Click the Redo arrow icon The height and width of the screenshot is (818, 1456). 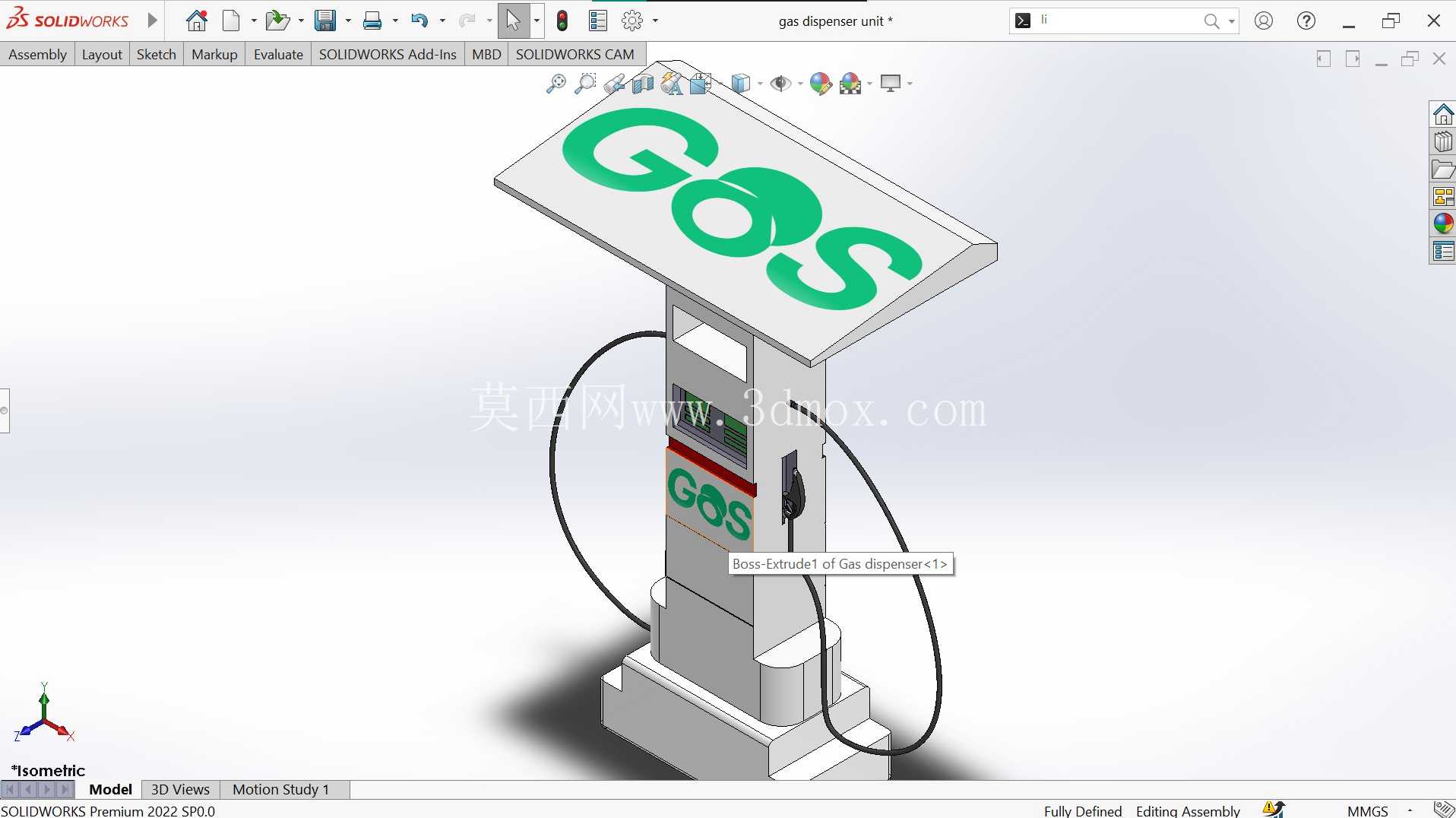[x=467, y=21]
